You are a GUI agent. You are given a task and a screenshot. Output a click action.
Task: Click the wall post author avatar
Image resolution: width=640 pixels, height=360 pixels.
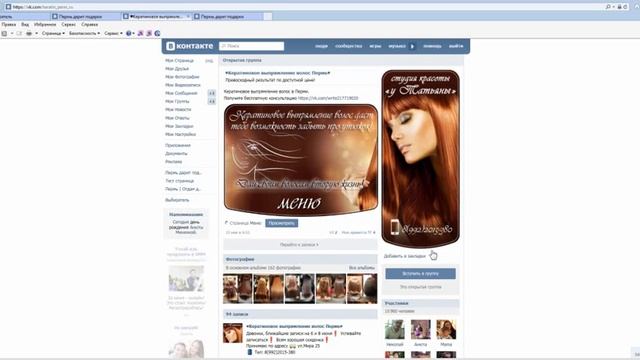pyautogui.click(x=233, y=333)
